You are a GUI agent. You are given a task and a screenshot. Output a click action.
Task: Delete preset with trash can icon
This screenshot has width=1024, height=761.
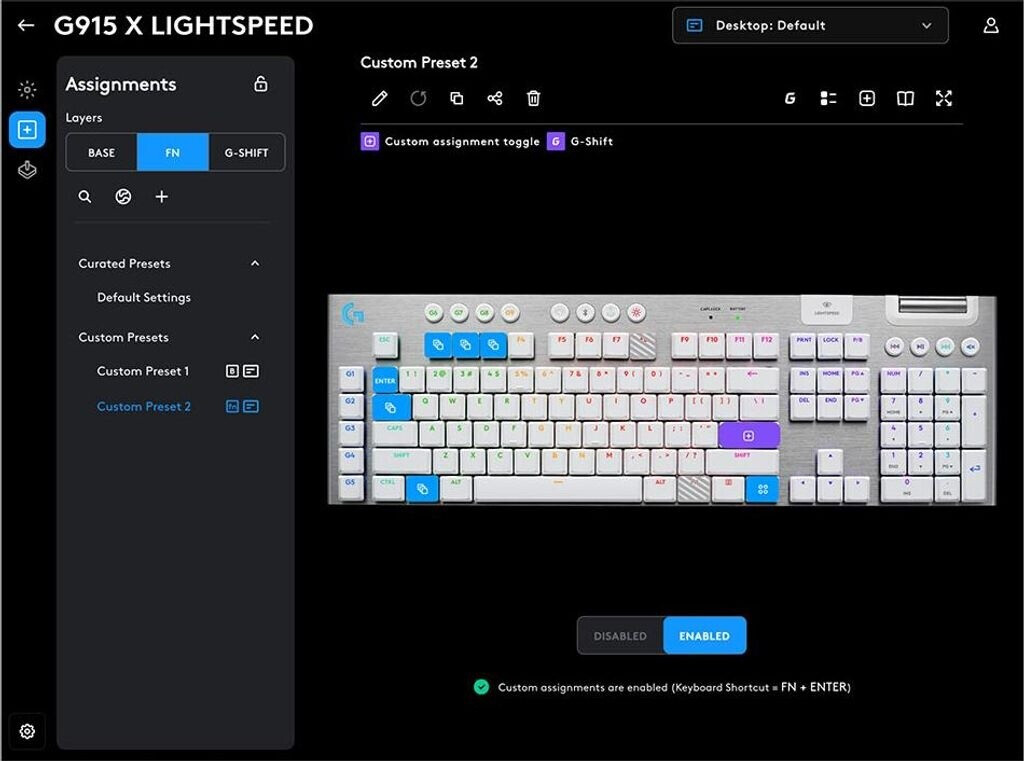click(534, 99)
